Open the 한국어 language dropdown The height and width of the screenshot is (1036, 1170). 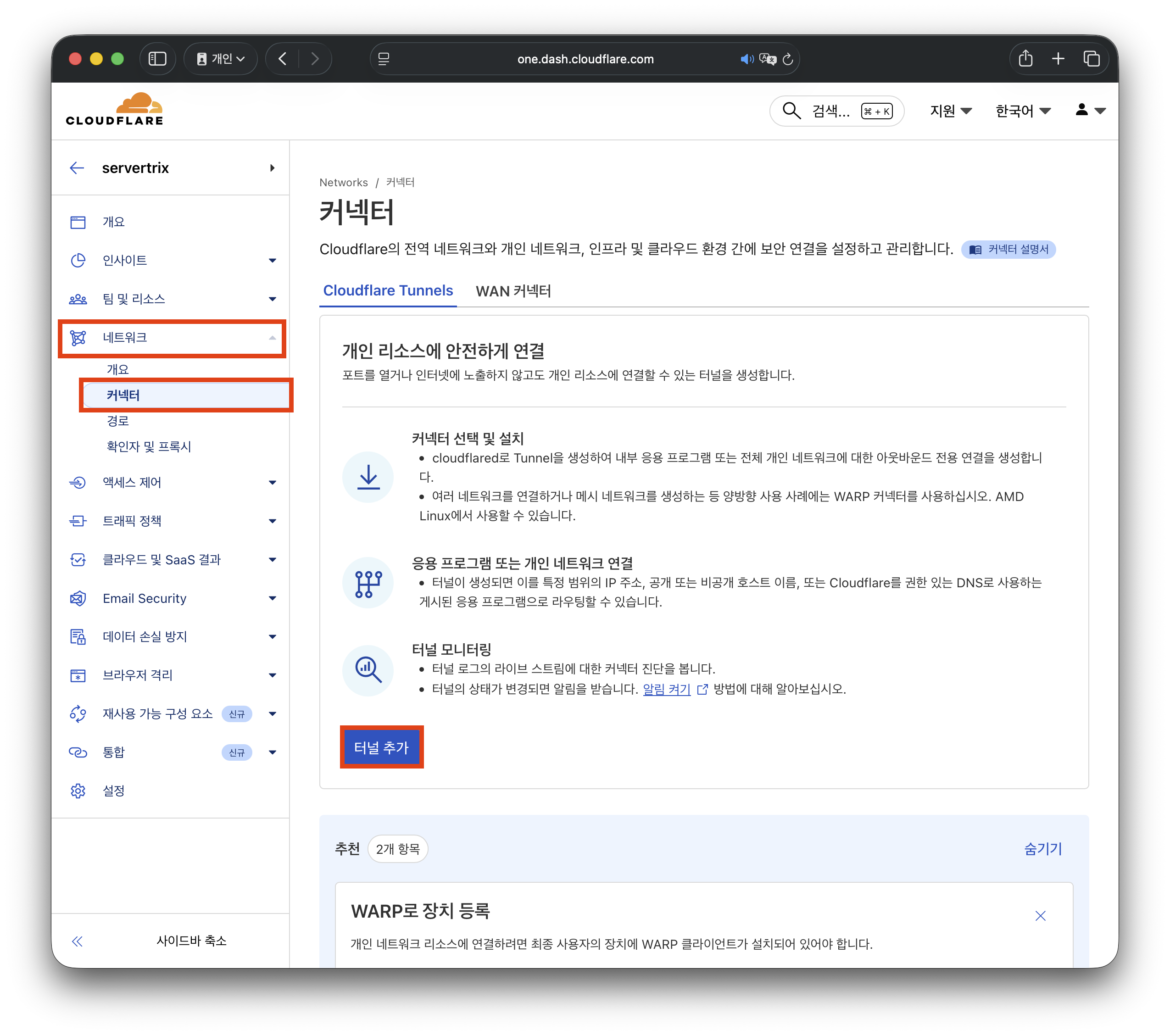point(1022,111)
